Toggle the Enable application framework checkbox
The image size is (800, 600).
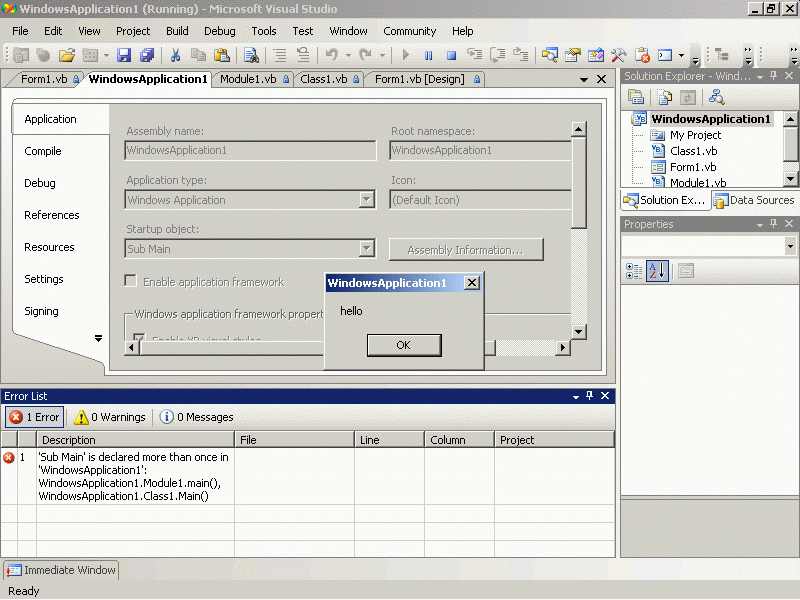point(131,282)
